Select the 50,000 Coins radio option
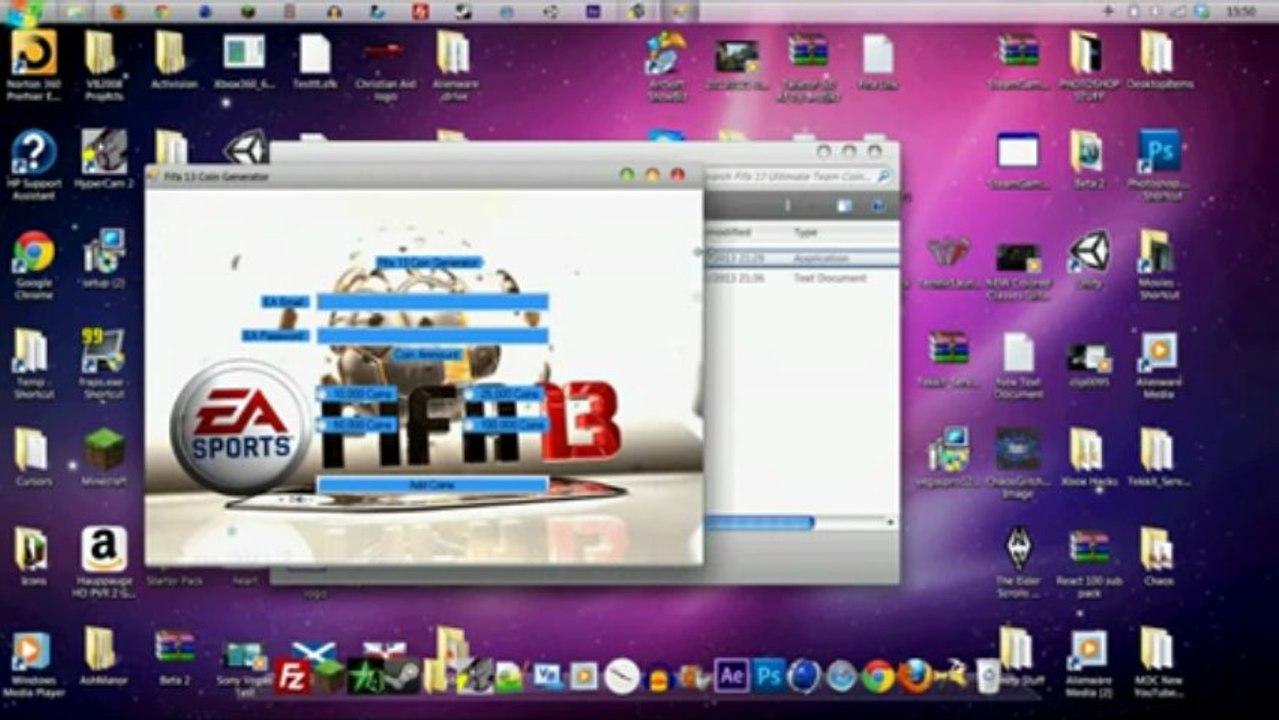The width and height of the screenshot is (1279, 720). [357, 425]
